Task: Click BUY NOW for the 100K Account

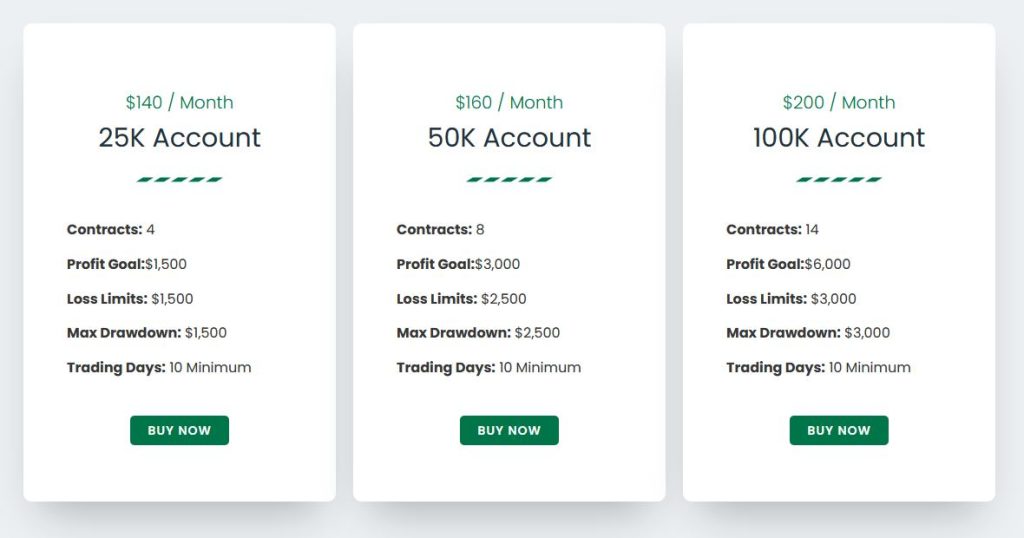Action: [839, 430]
